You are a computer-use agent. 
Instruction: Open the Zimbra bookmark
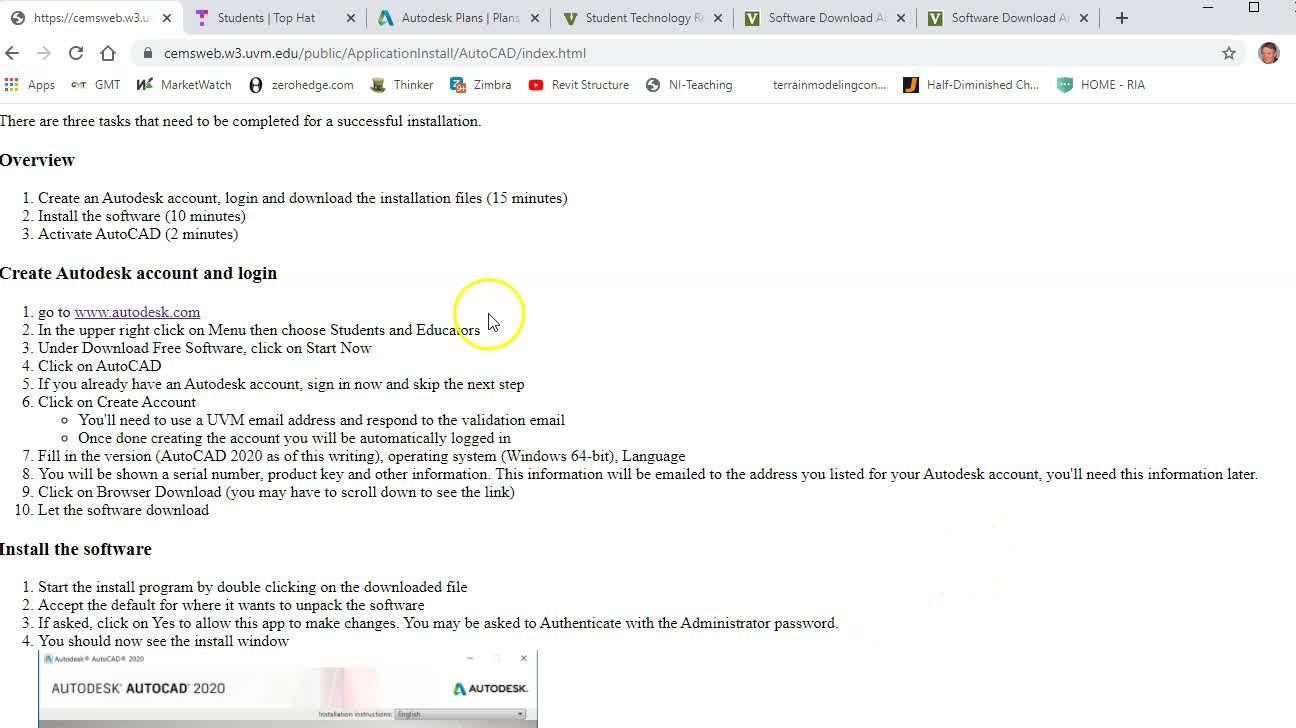click(x=481, y=85)
